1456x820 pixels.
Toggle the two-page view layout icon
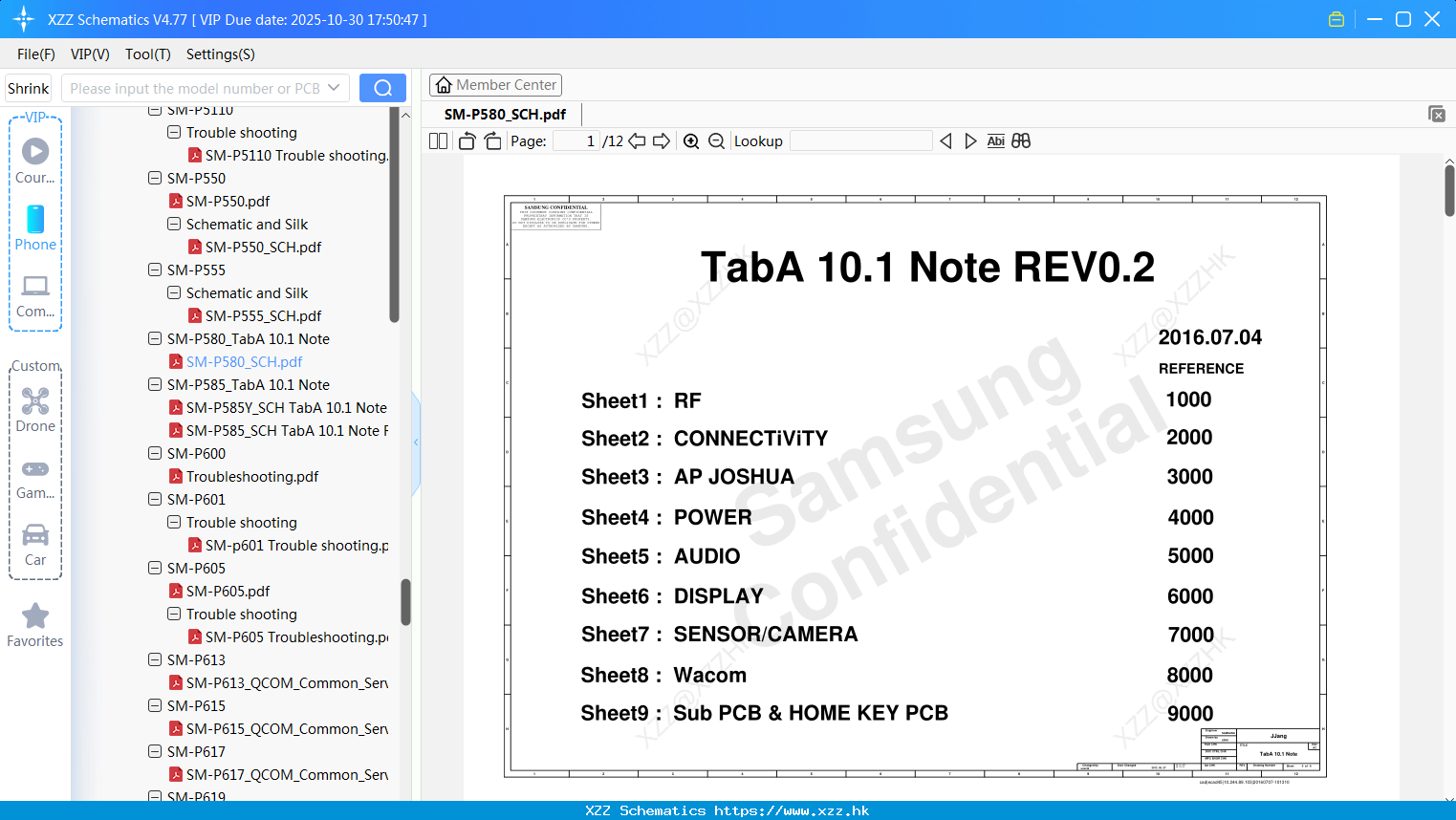(x=439, y=141)
